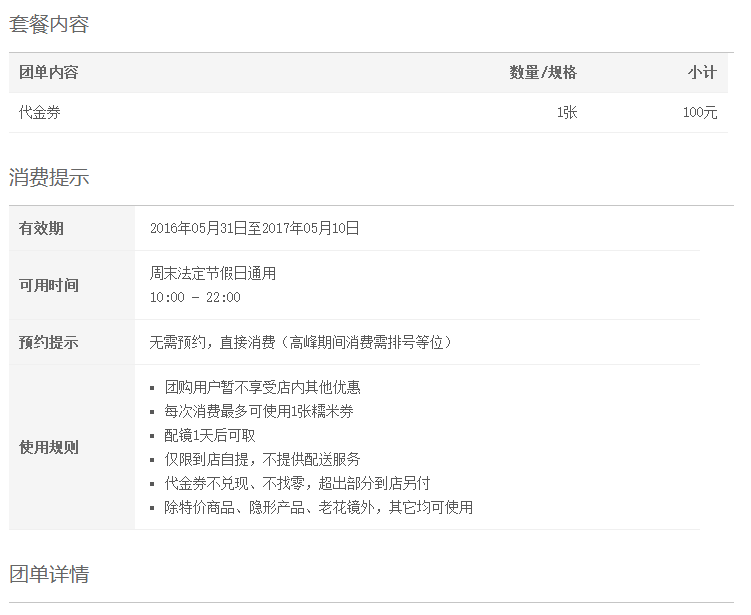
Task: Click the validity date range 2016年05月31日至2017年05月10日
Action: coord(254,228)
